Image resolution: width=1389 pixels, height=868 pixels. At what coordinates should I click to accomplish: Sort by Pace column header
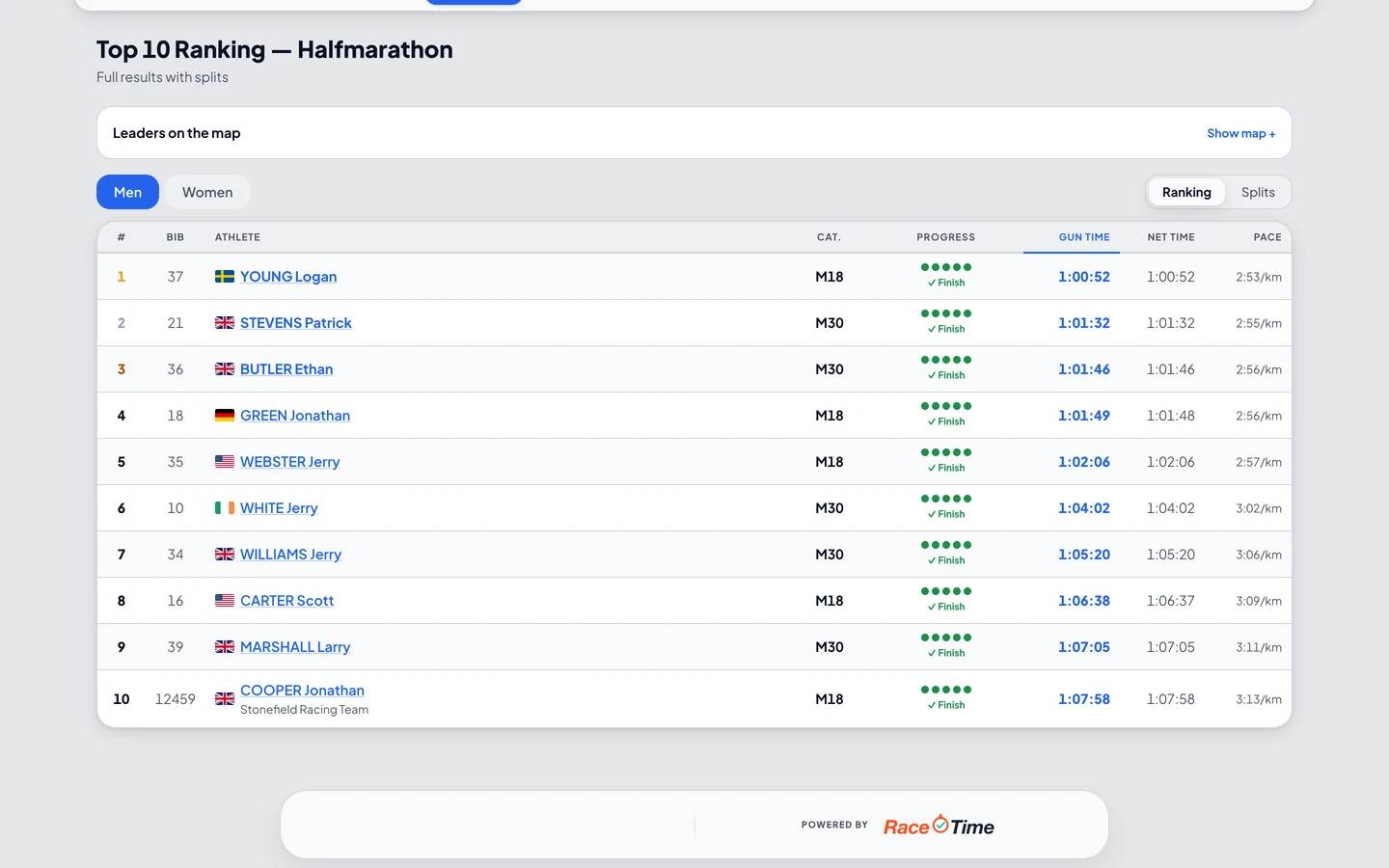point(1267,237)
